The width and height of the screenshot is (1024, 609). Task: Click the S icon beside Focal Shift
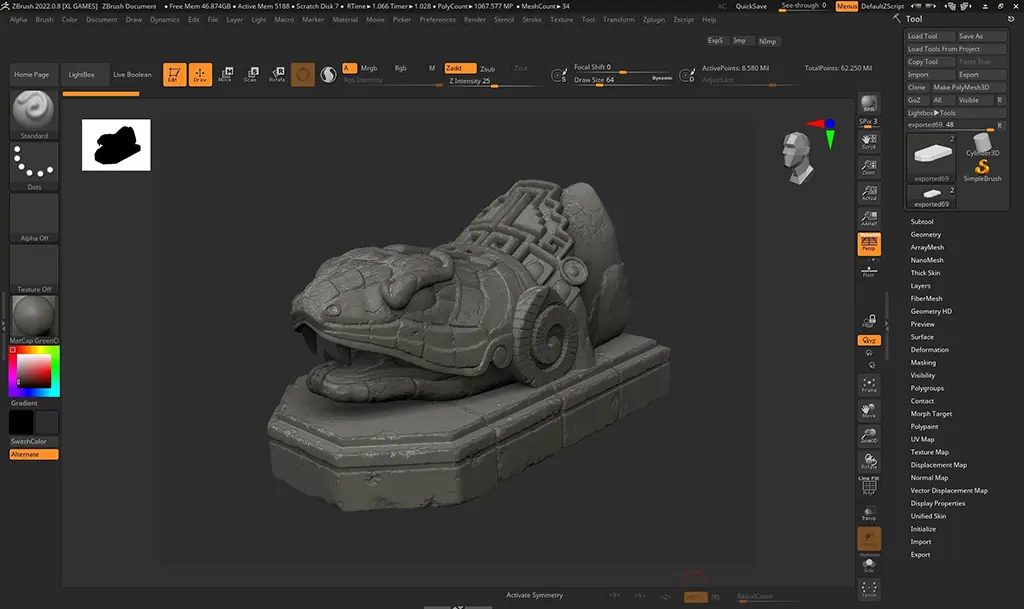559,76
